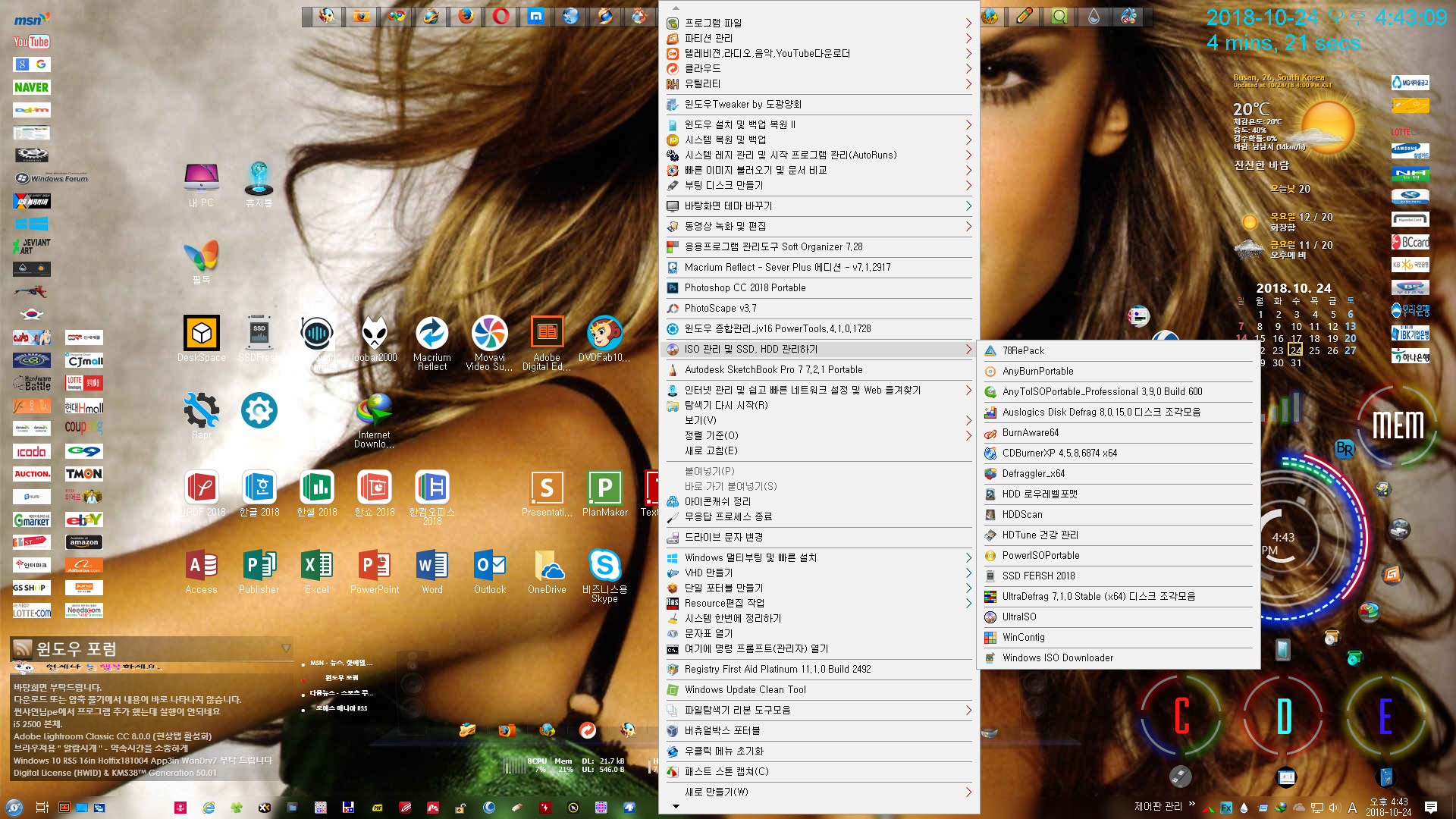Click the red C drive gauge

point(1181,716)
